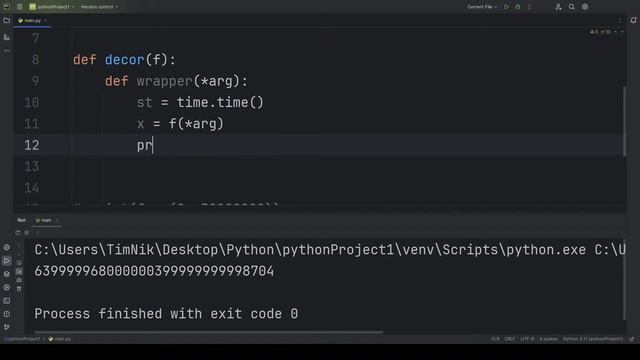Viewport: 640px width, 360px height.
Task: Open the Version control dropdown
Action: point(99,7)
